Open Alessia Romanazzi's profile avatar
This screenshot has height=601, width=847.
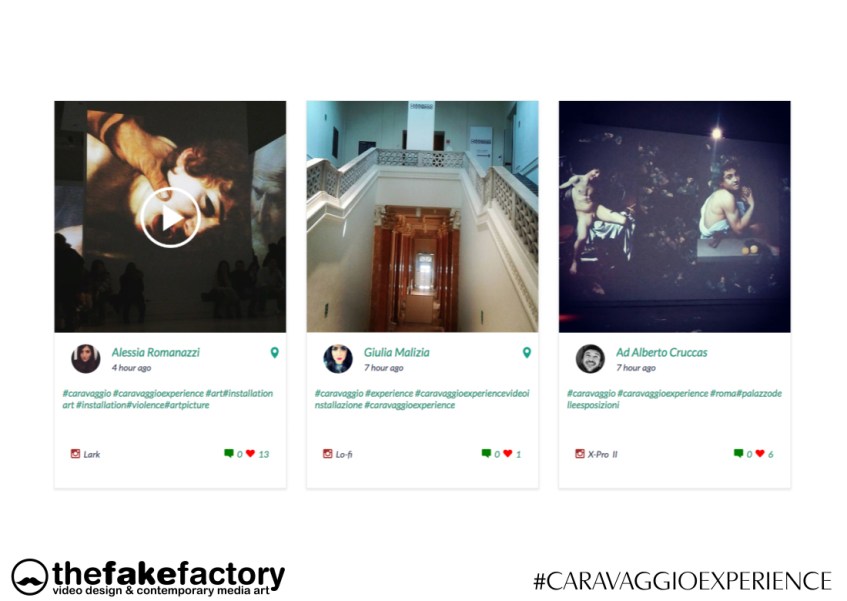(86, 359)
